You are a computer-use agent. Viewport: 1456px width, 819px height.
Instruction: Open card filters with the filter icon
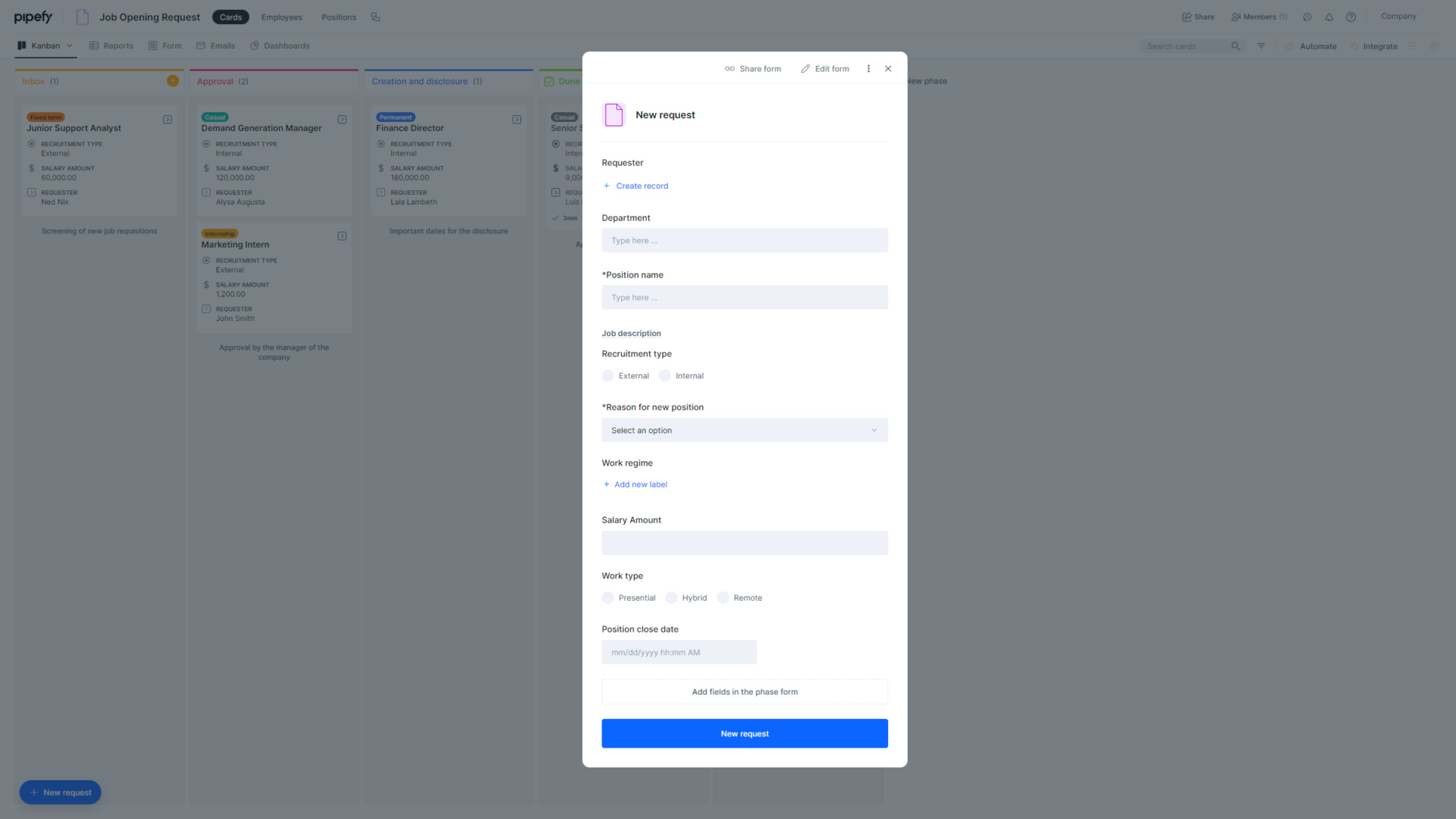1261,45
